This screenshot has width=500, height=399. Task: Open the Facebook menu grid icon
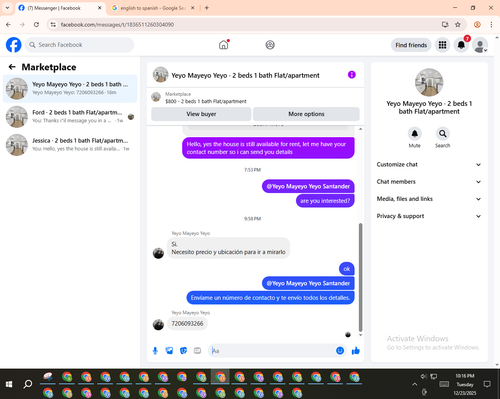tap(442, 45)
